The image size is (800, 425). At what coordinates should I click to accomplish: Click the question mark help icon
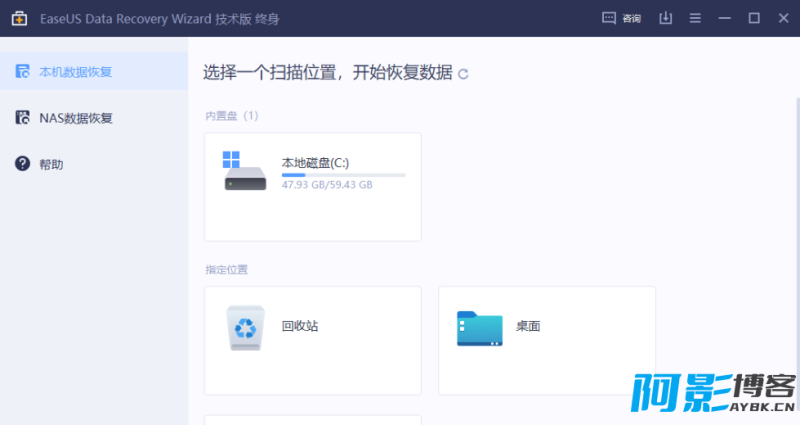[22, 164]
